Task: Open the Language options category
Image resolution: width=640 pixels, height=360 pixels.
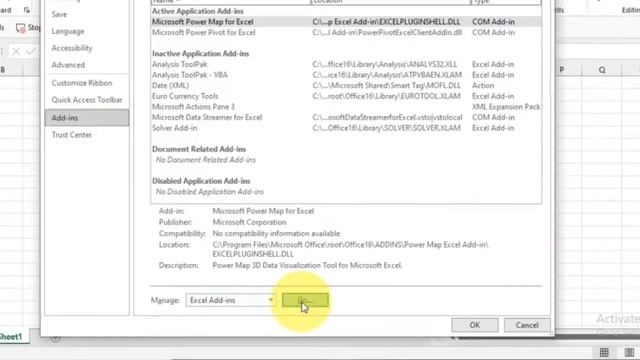Action: (68, 31)
